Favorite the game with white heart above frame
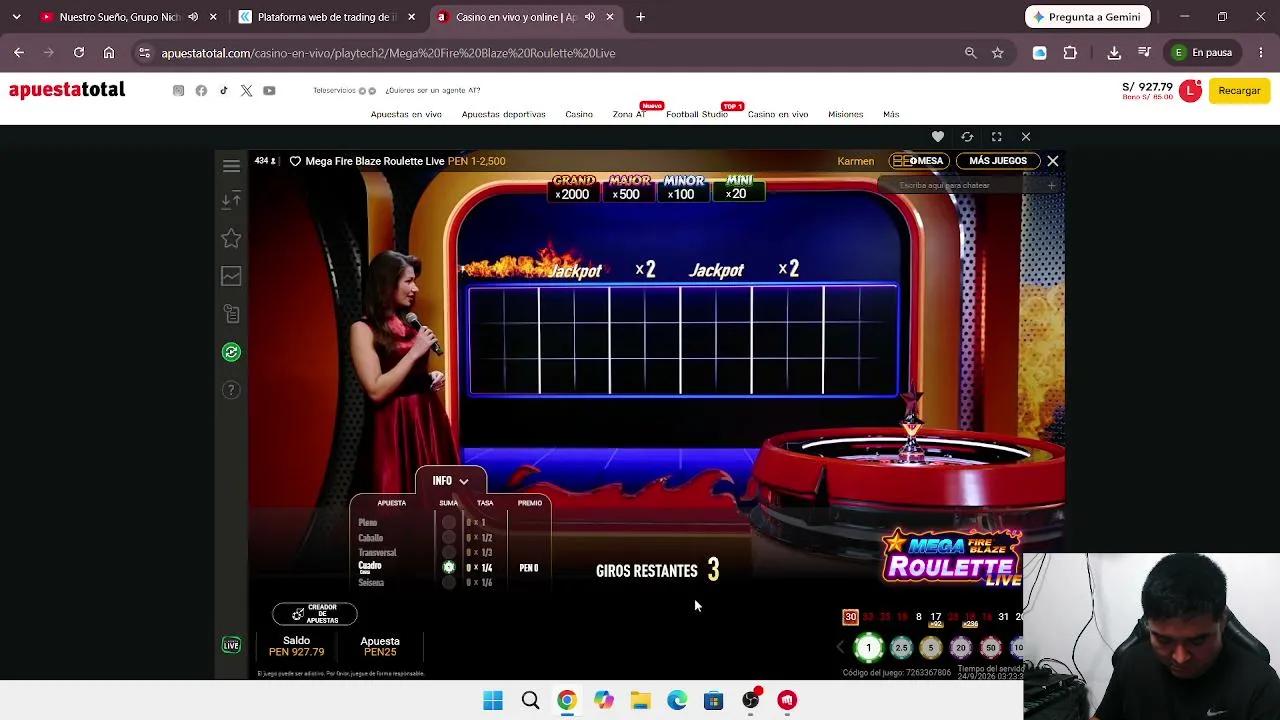 (938, 137)
